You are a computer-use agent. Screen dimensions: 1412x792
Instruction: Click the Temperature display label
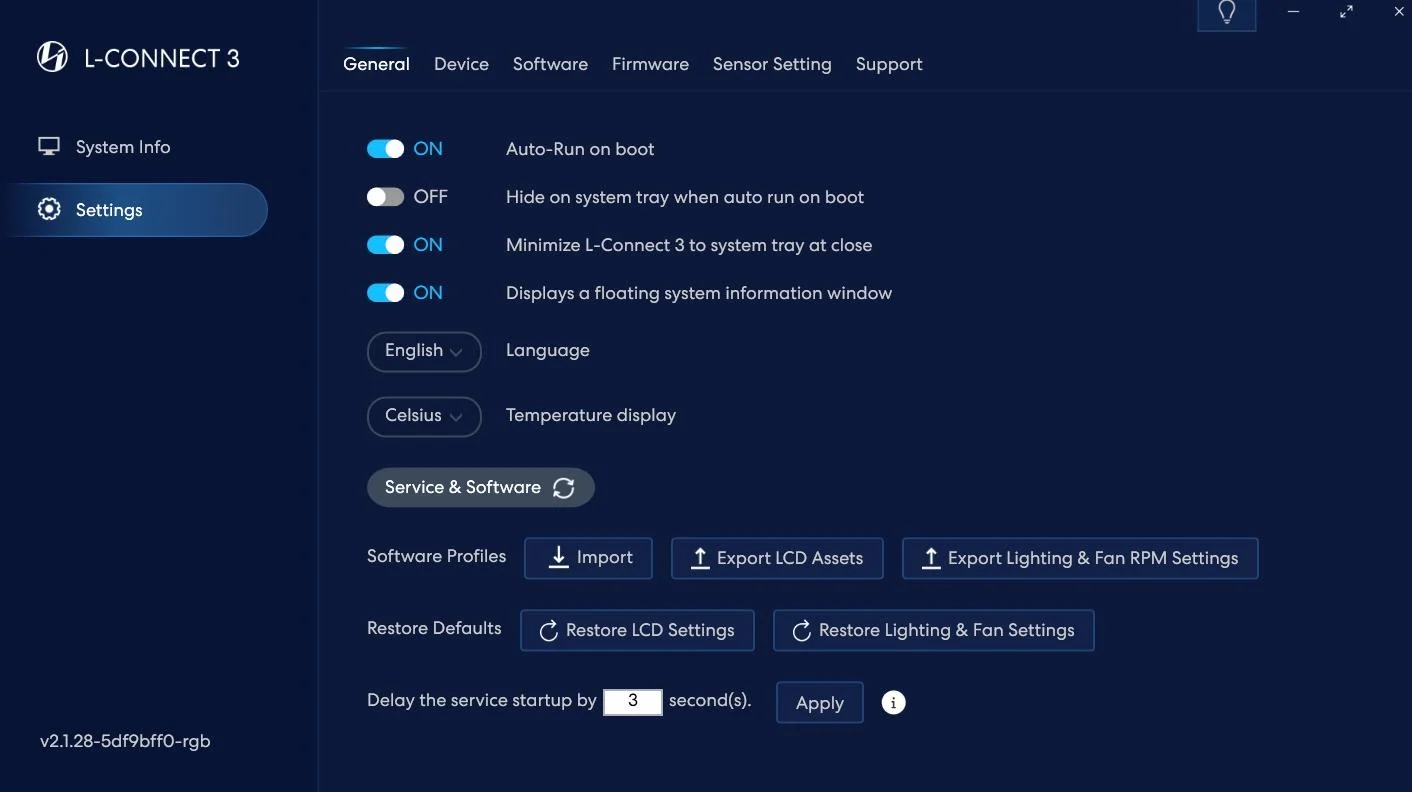click(x=591, y=415)
